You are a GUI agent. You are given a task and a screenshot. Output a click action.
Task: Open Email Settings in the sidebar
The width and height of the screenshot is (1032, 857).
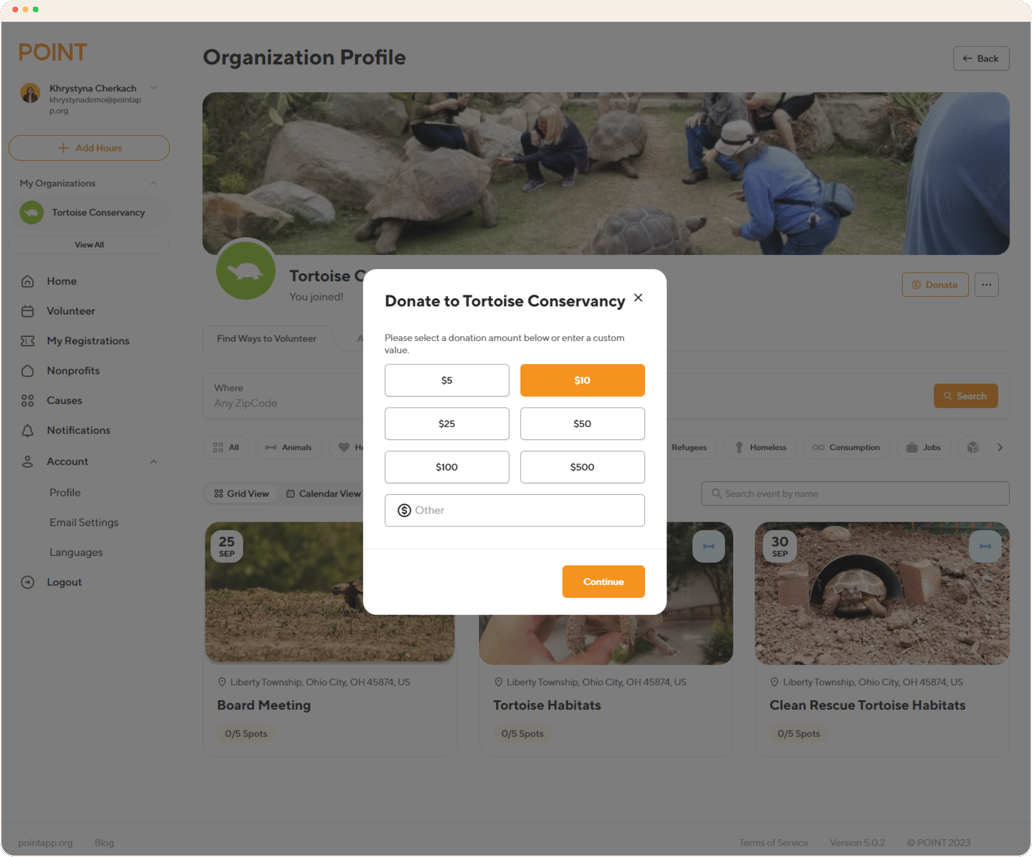[84, 523]
